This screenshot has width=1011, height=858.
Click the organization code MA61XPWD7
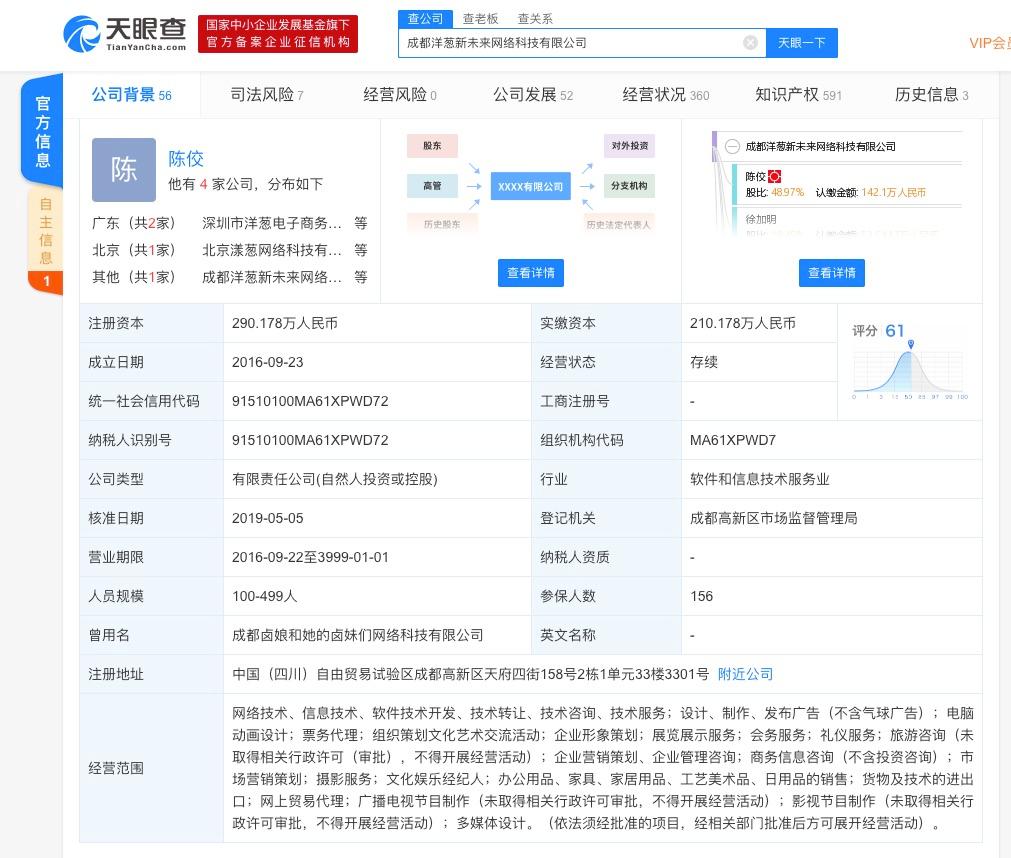733,440
